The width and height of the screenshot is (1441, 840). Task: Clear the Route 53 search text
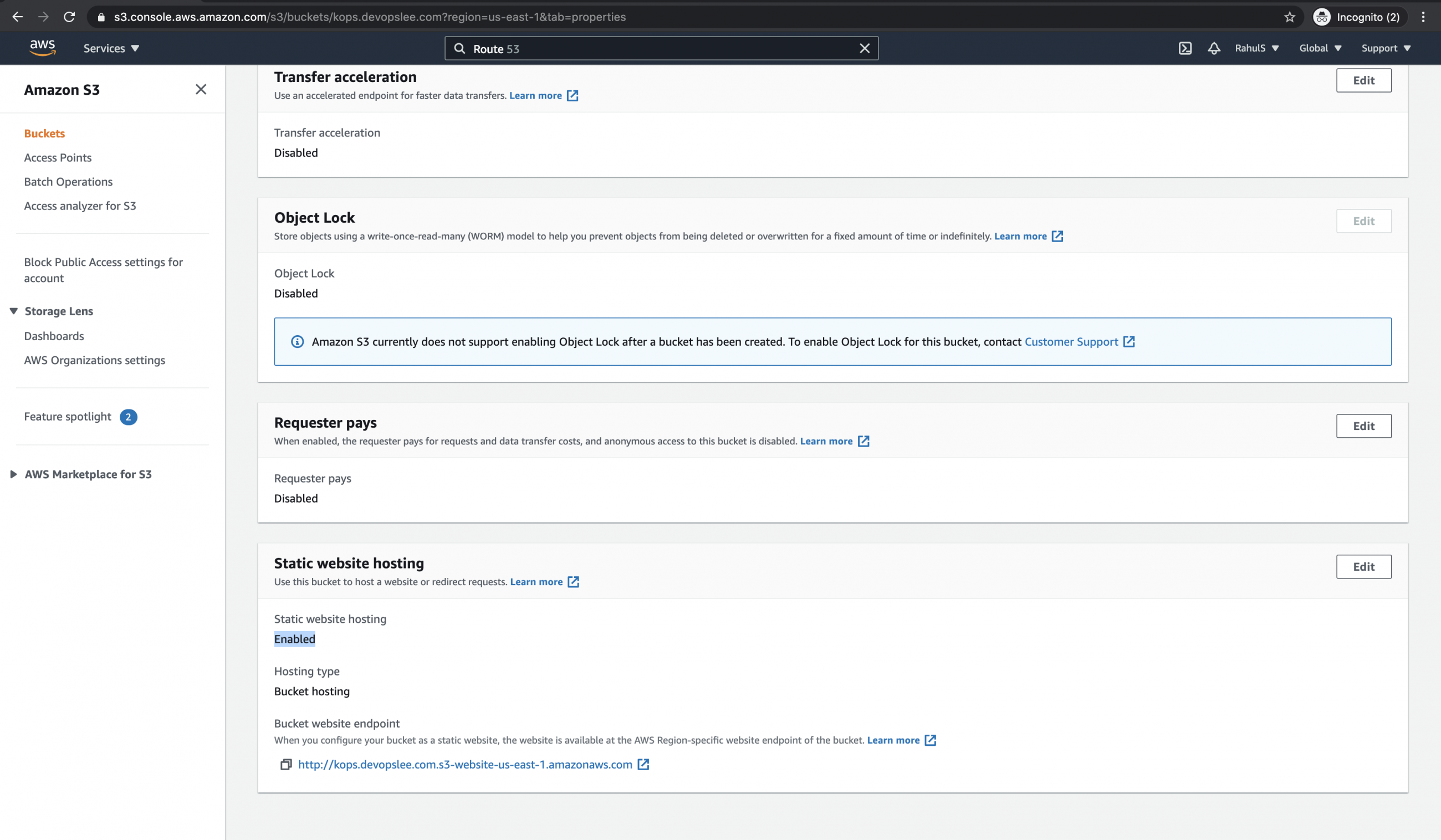click(864, 49)
